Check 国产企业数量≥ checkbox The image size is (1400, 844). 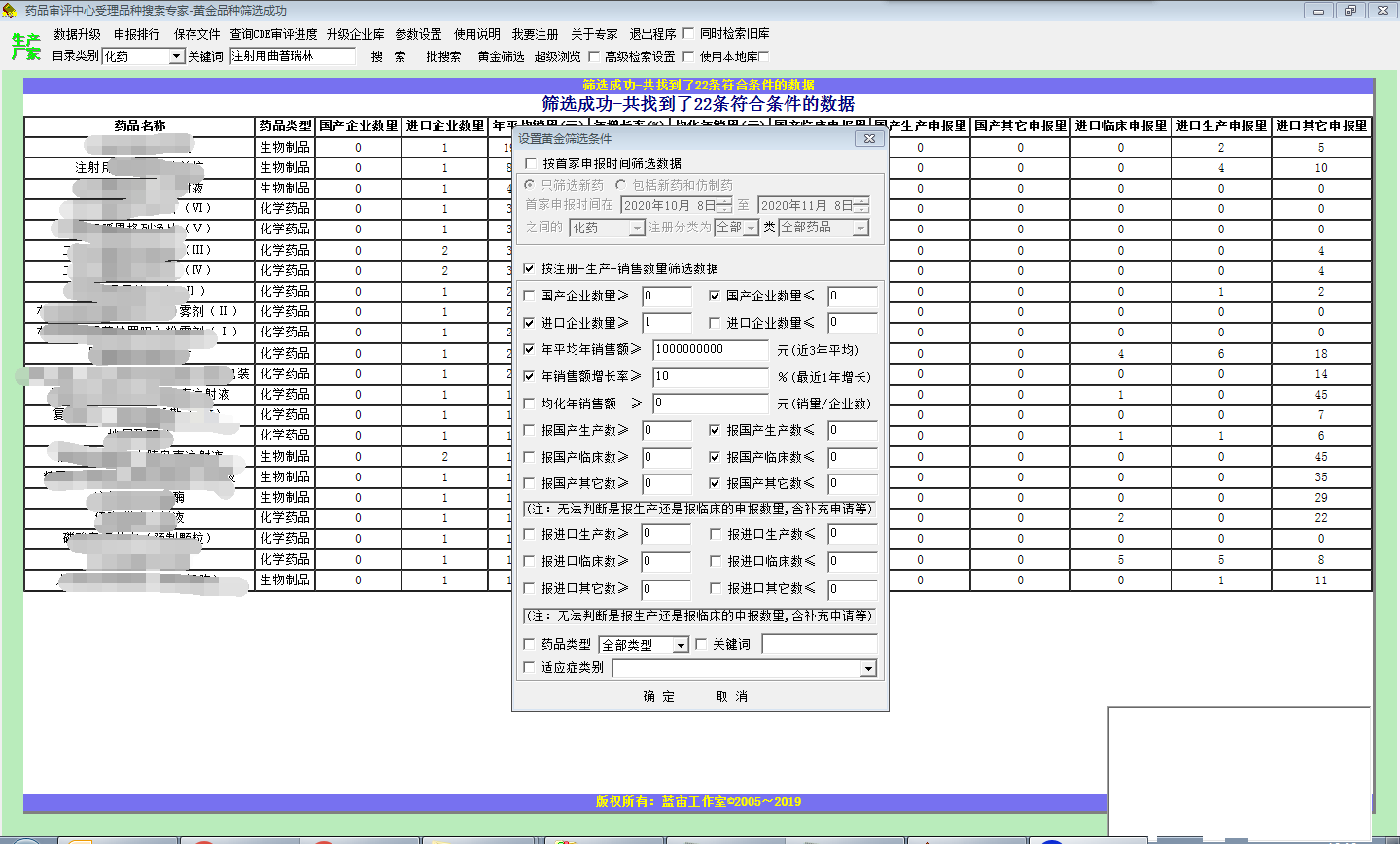pyautogui.click(x=530, y=296)
